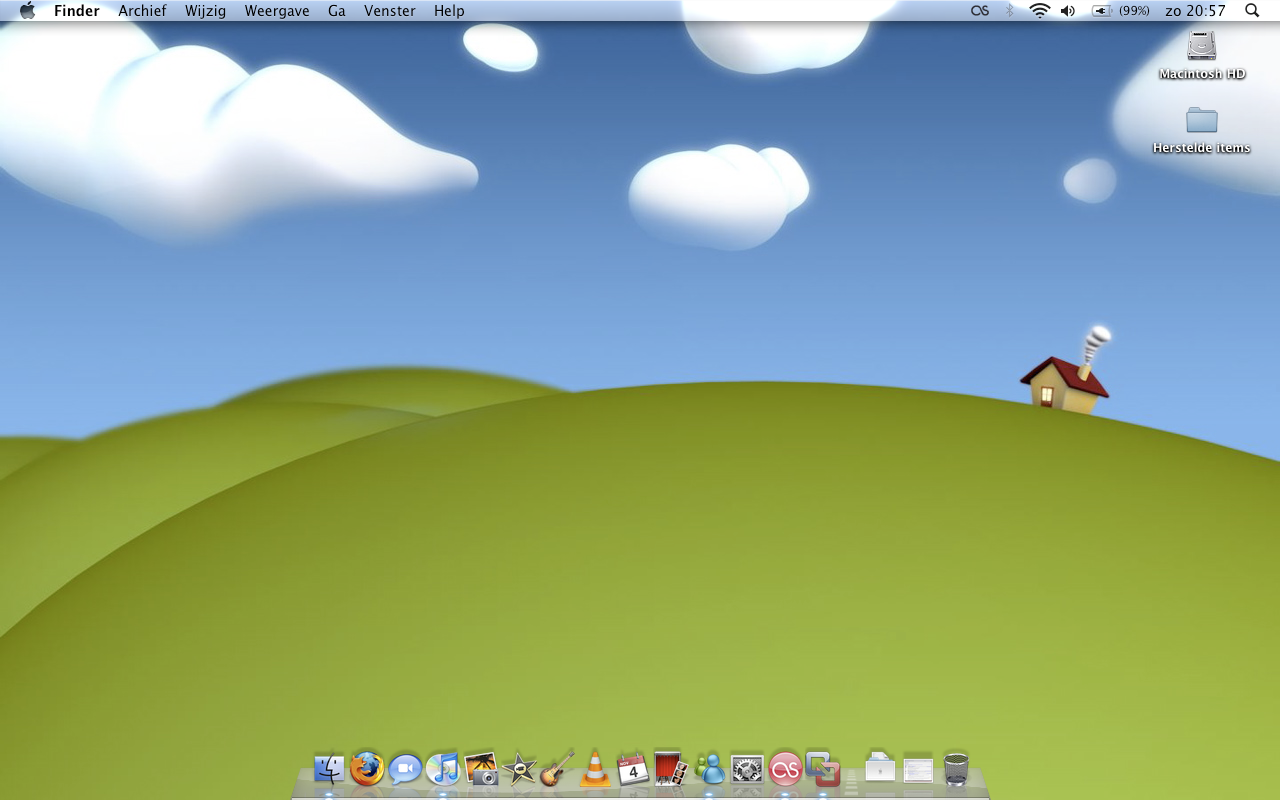Image resolution: width=1280 pixels, height=800 pixels.
Task: Open the Macintosh HD desktop icon
Action: pyautogui.click(x=1202, y=55)
